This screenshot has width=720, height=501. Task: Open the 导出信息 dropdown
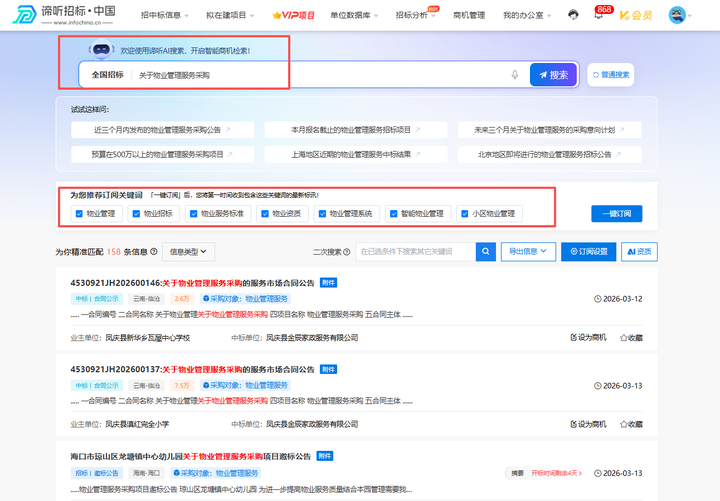pyautogui.click(x=528, y=252)
